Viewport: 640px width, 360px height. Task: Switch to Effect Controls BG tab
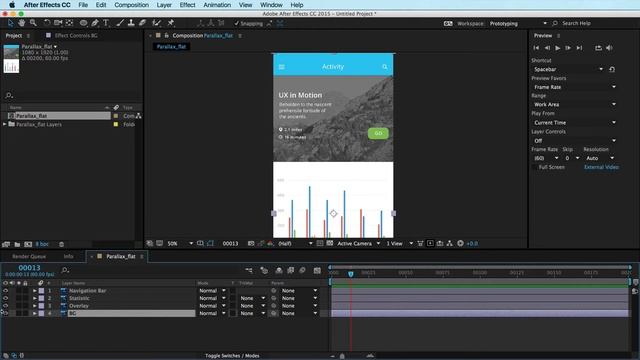[76, 36]
